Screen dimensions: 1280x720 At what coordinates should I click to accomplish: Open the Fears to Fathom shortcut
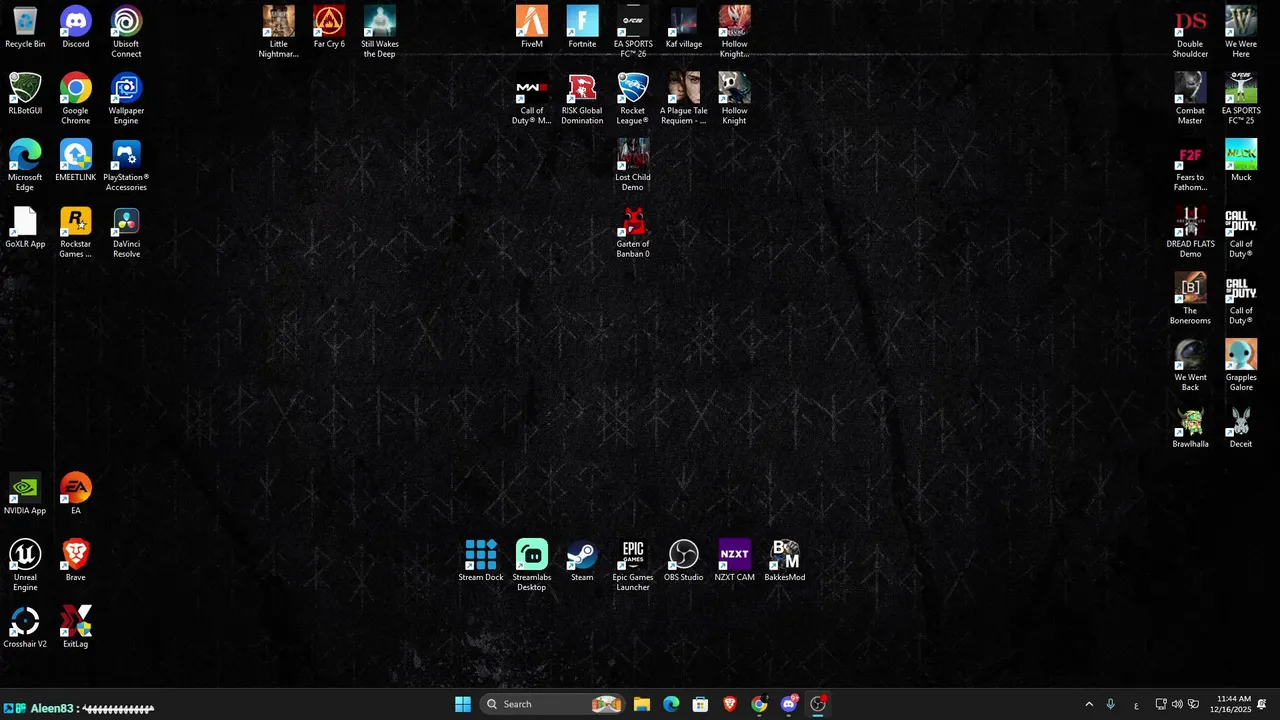click(x=1190, y=165)
